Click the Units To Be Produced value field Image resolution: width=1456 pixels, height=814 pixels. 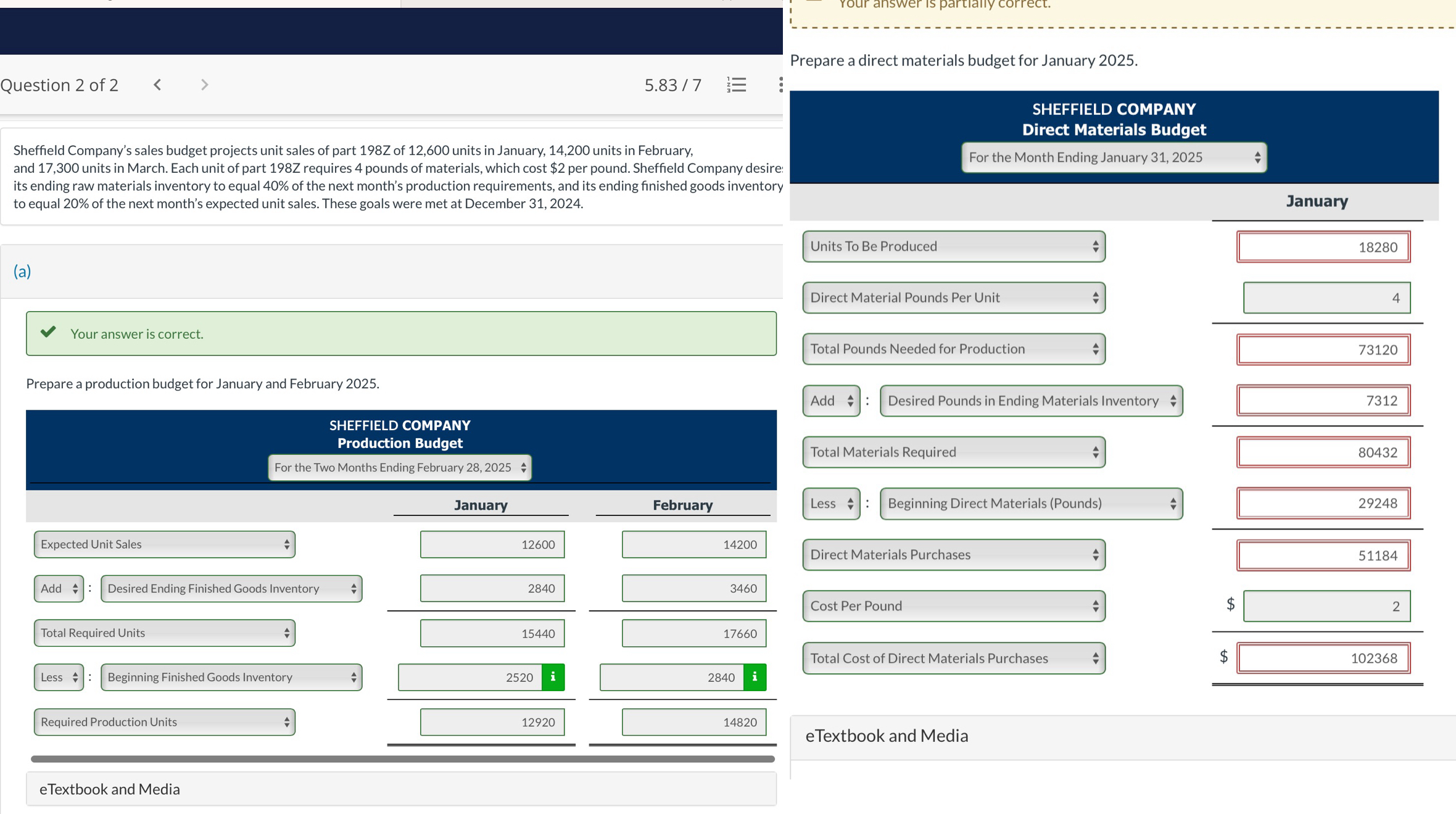tap(1323, 247)
